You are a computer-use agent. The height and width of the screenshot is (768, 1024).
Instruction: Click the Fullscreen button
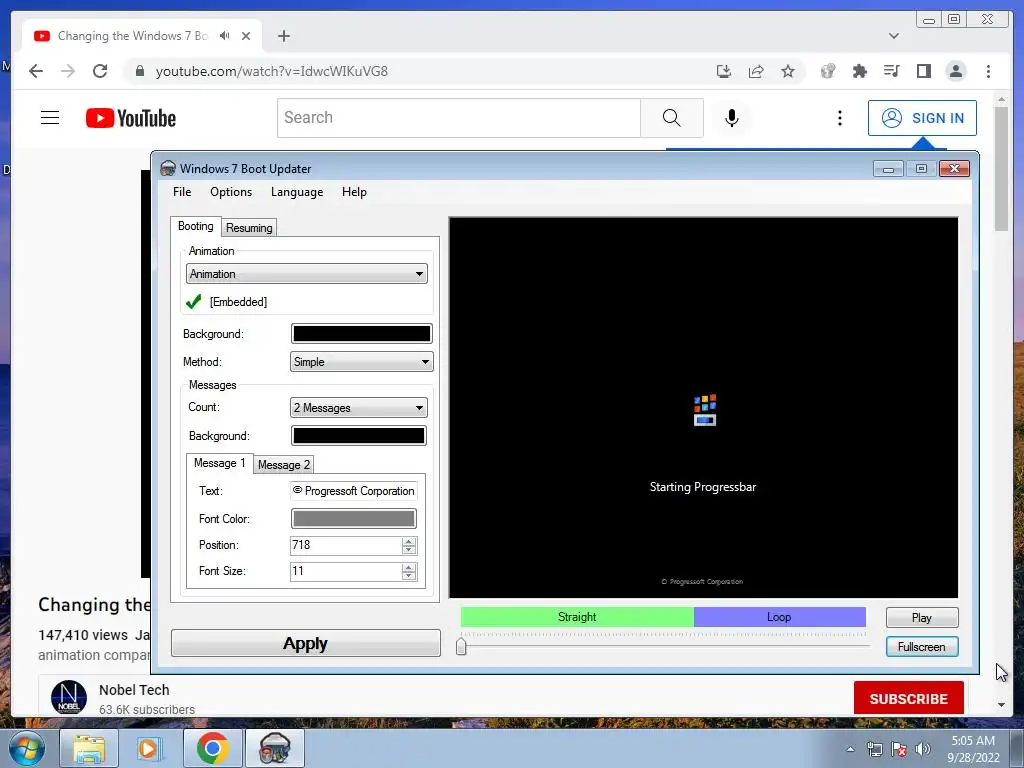[921, 647]
